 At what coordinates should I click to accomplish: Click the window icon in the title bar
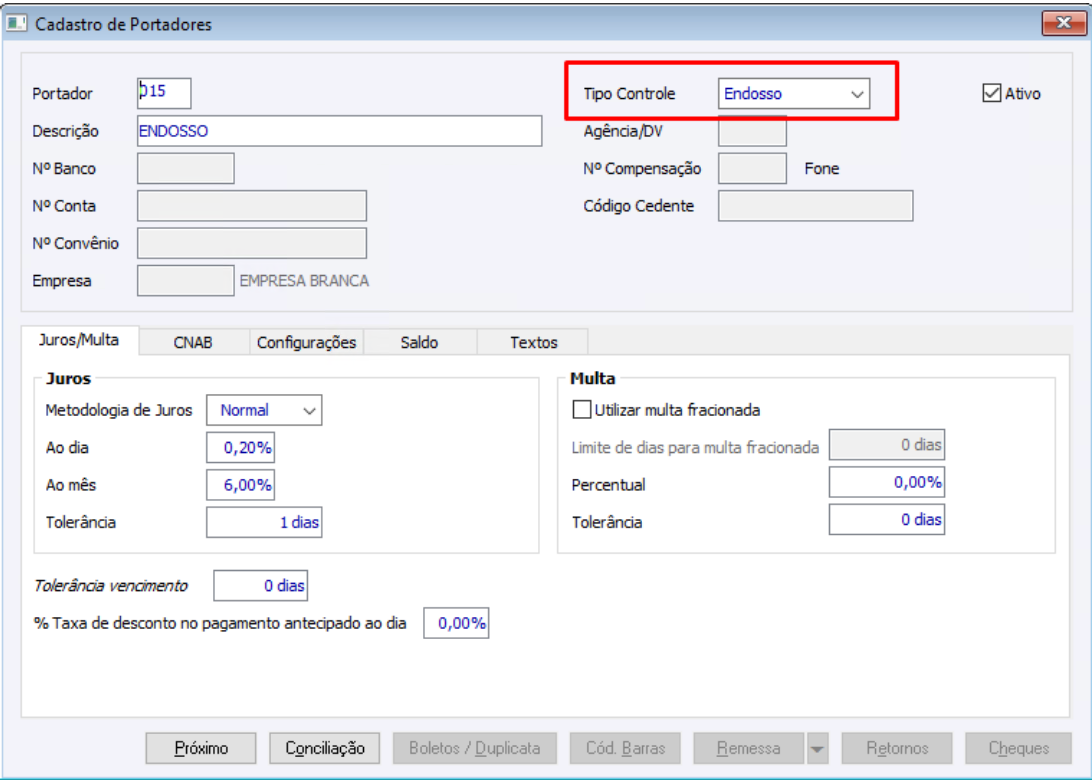click(x=15, y=24)
